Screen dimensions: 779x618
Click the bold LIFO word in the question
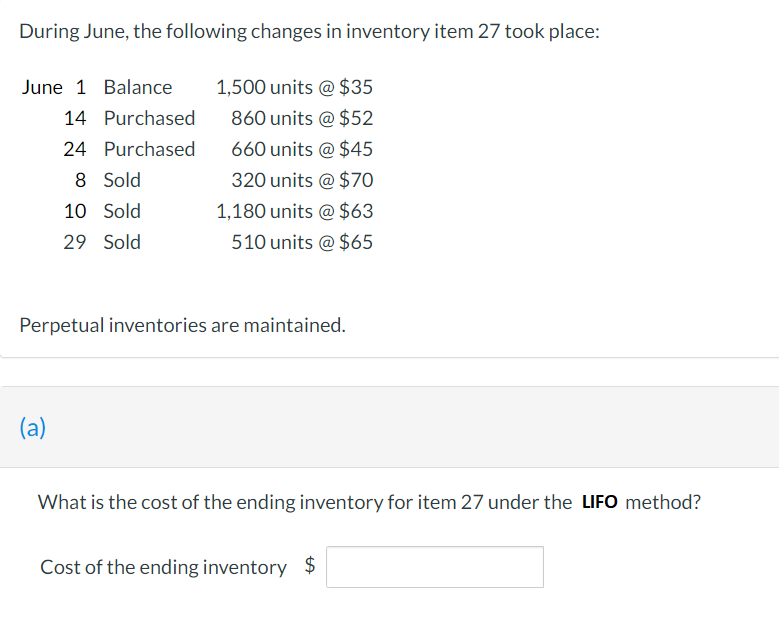point(599,502)
